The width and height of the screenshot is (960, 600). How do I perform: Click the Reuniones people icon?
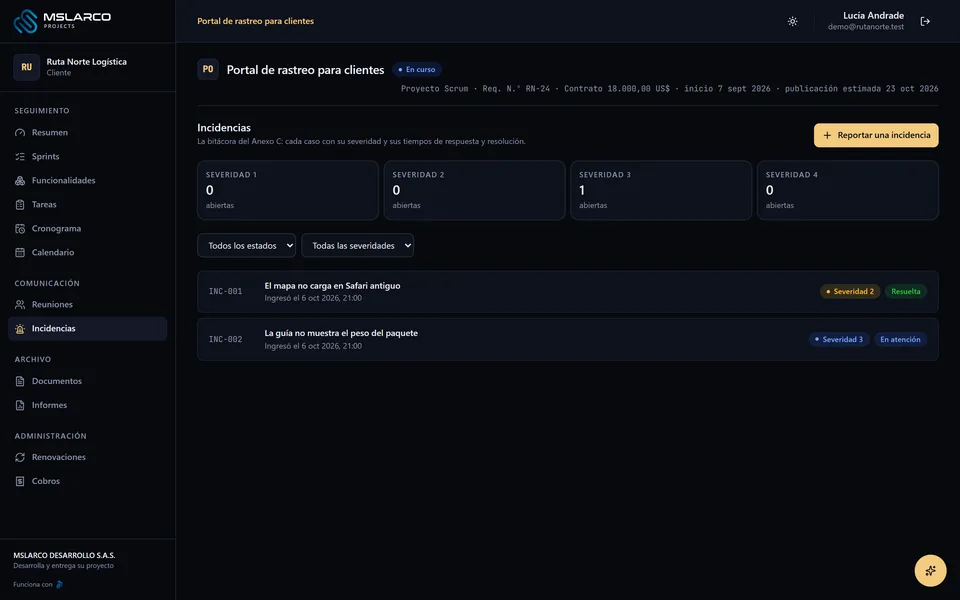(20, 304)
